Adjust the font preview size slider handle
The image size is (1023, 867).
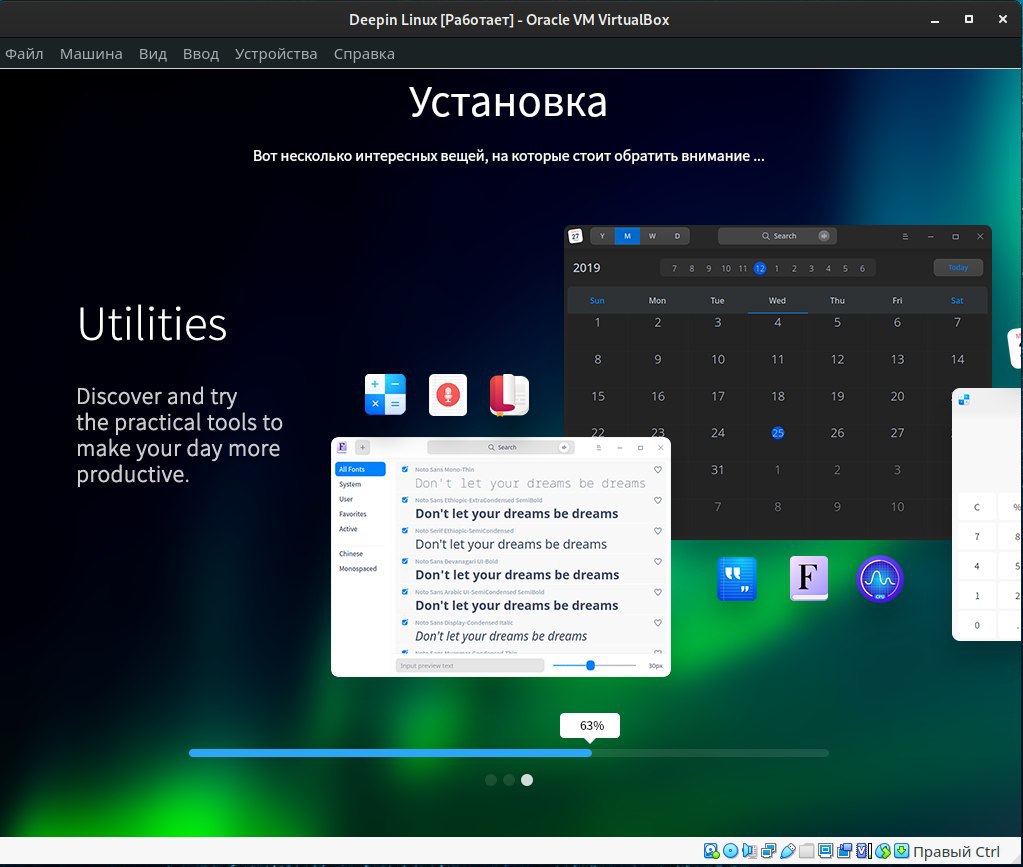pos(590,665)
